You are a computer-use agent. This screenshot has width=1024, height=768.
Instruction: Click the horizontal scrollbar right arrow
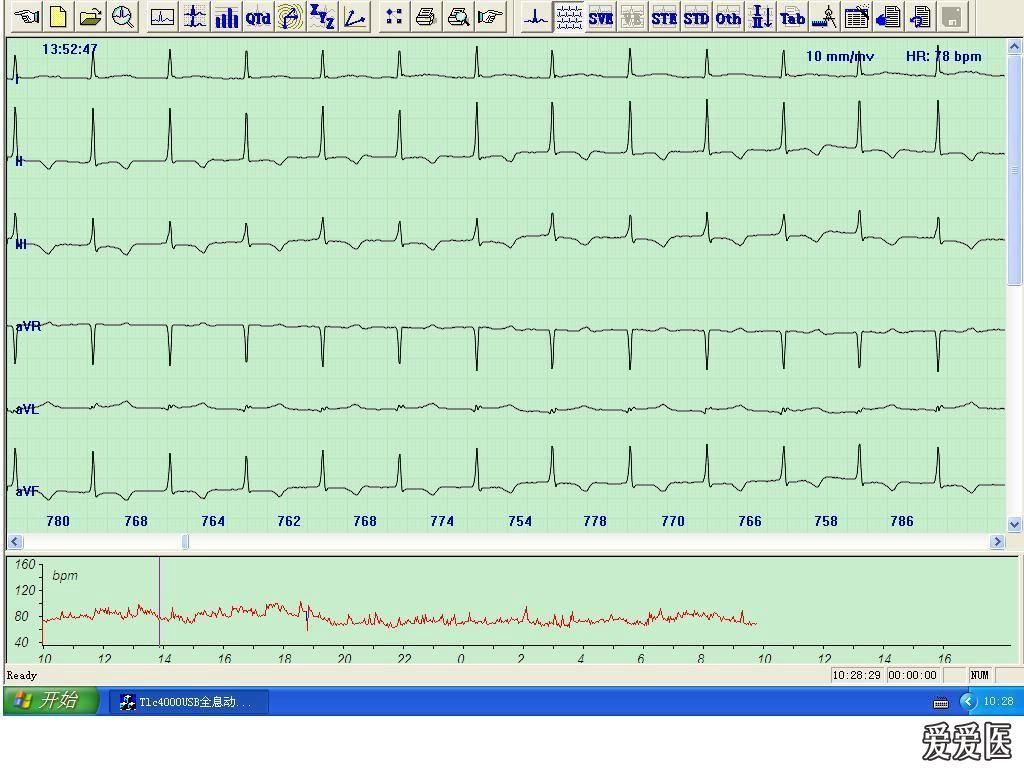(997, 541)
